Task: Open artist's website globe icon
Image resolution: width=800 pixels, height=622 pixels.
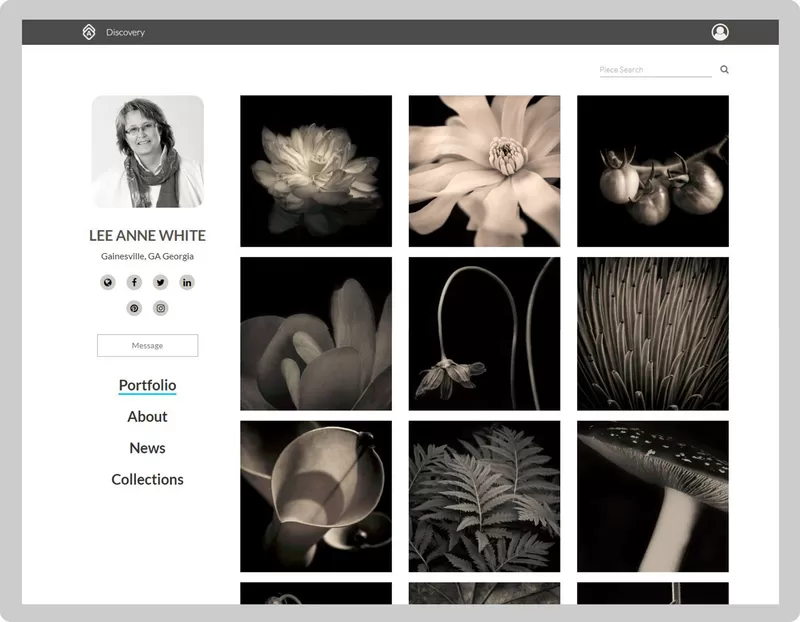Action: click(x=108, y=282)
